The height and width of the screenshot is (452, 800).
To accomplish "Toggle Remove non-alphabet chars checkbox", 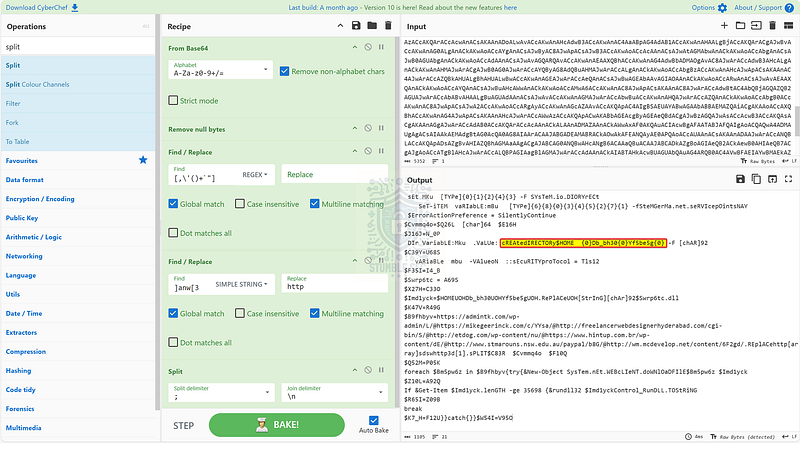I will pyautogui.click(x=284, y=71).
